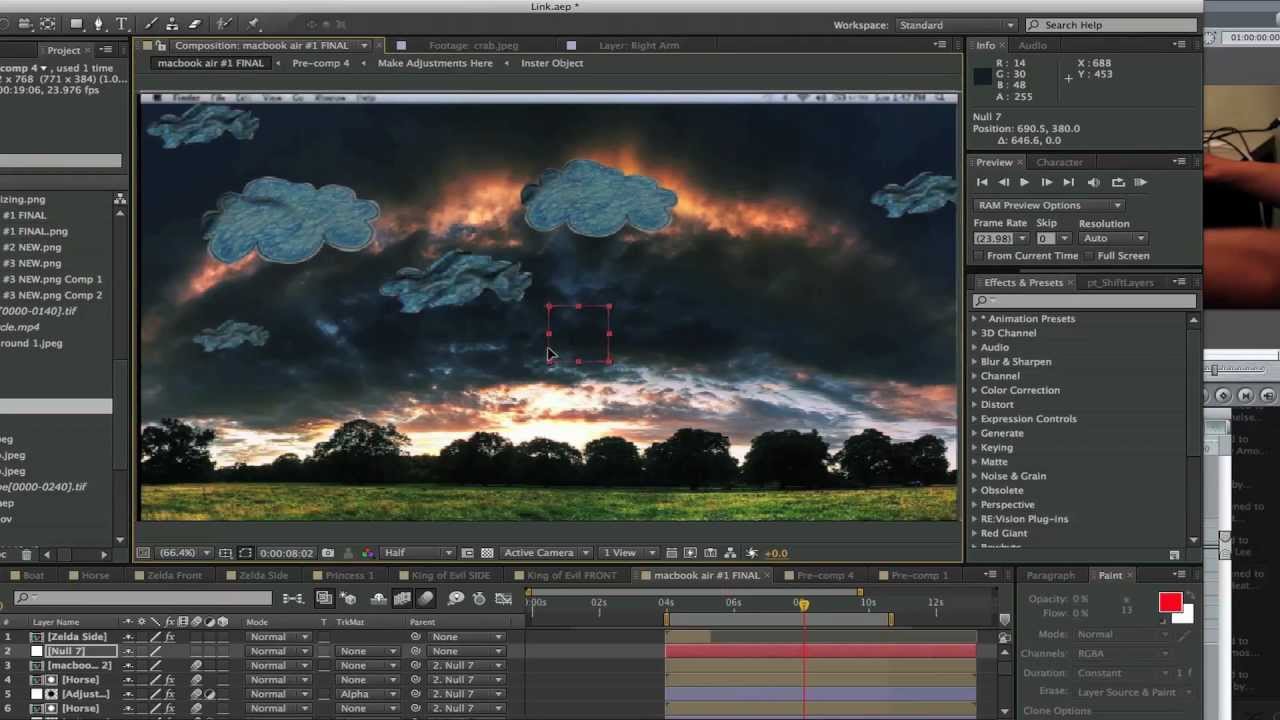1280x720 pixels.
Task: Toggle From Current Time checkbox
Action: tap(979, 256)
